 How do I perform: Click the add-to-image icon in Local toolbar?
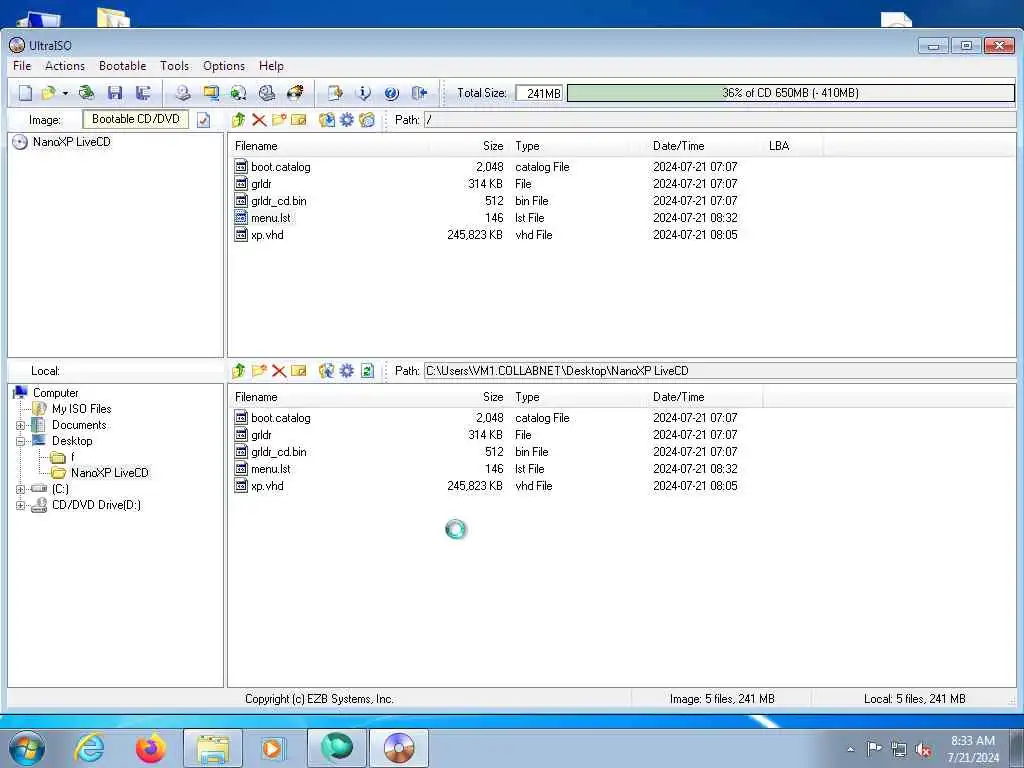point(327,371)
